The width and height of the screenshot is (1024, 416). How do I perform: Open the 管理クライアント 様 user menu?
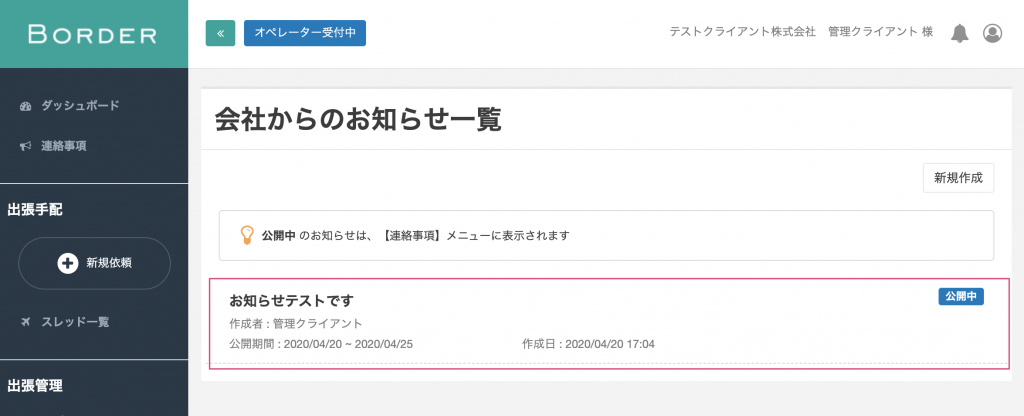pos(880,32)
